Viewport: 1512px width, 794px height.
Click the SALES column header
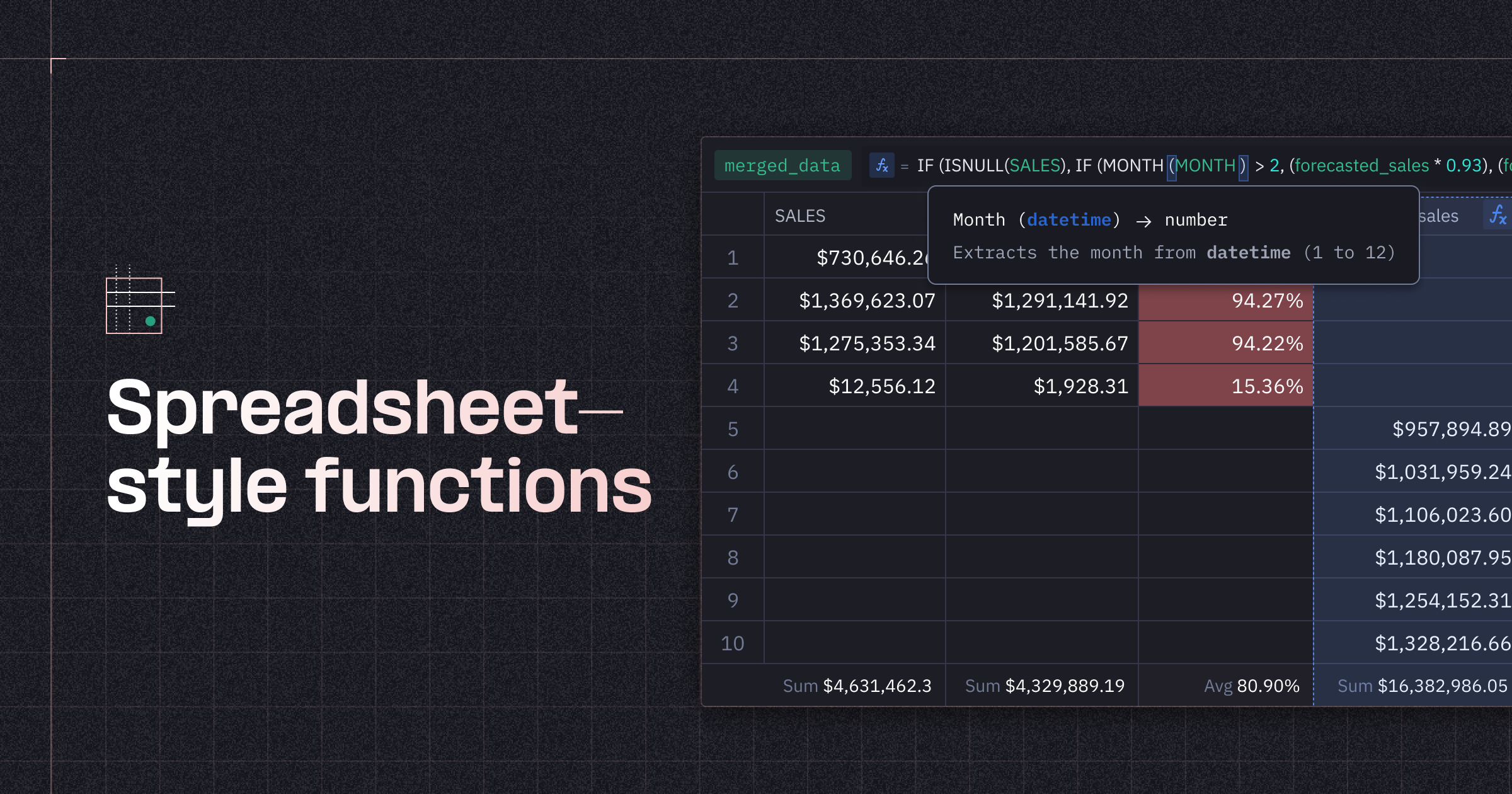799,216
